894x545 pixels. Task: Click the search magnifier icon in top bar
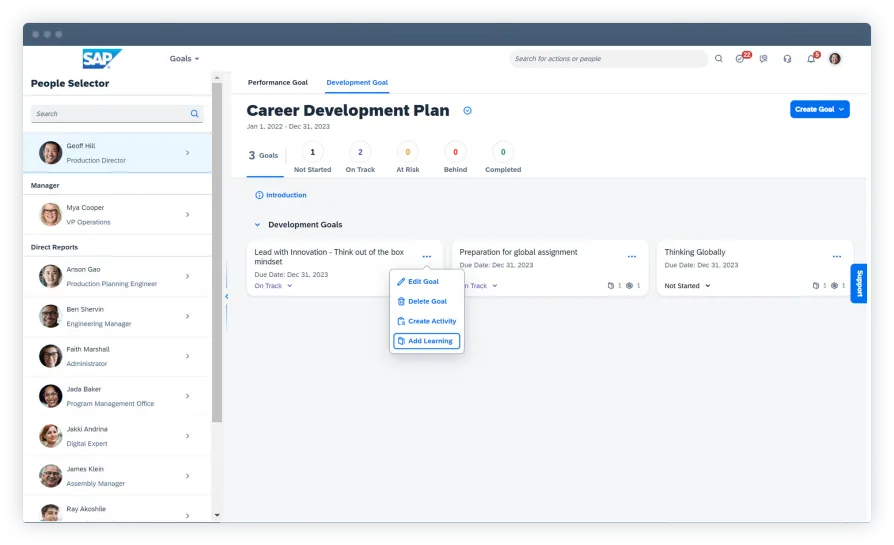(718, 59)
